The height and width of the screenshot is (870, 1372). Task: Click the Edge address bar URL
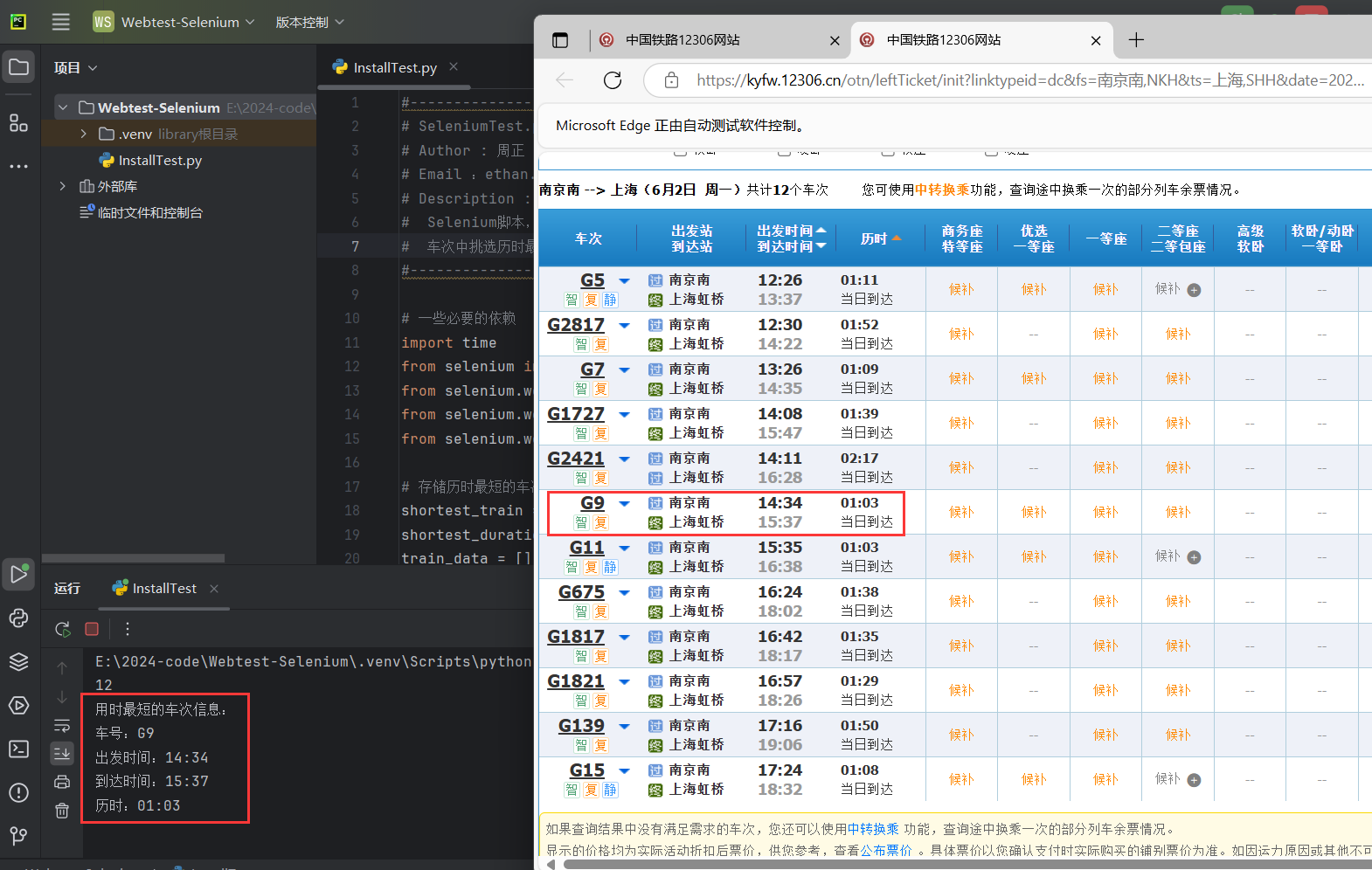pyautogui.click(x=1029, y=80)
